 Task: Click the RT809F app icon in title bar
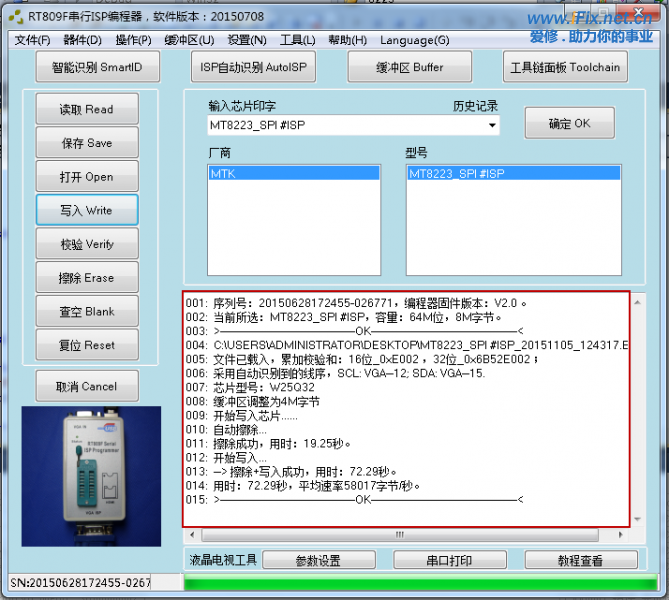point(10,14)
